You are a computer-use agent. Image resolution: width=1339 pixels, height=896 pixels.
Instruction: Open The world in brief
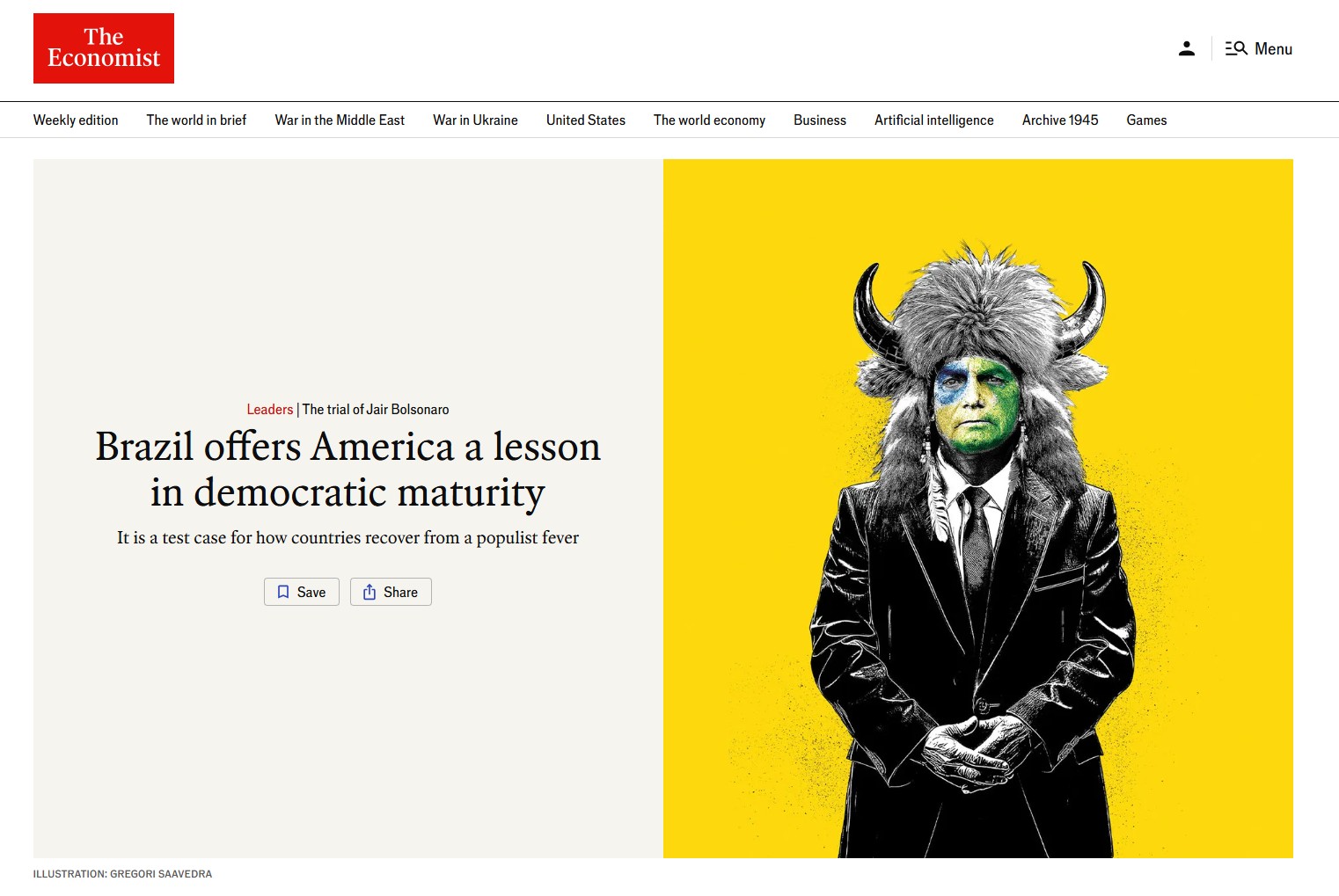196,120
